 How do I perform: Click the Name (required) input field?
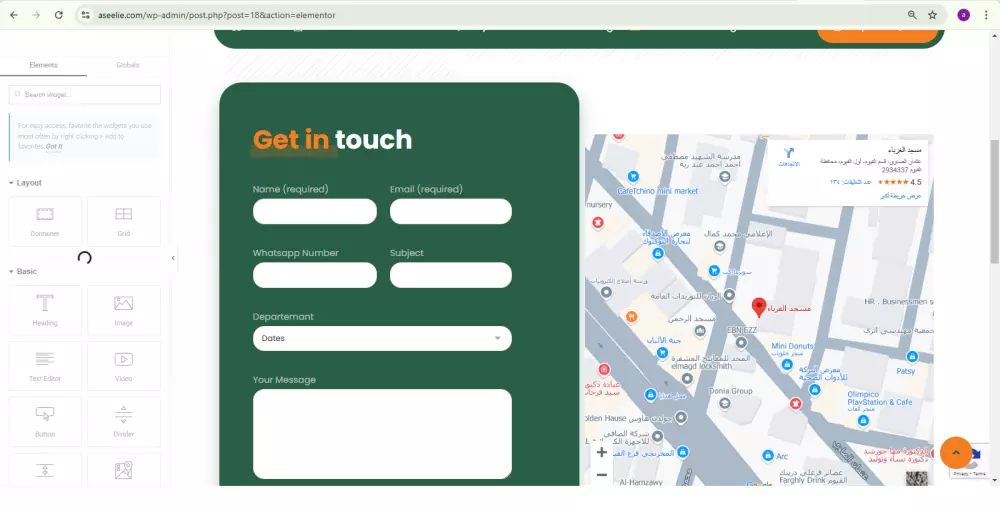click(314, 211)
